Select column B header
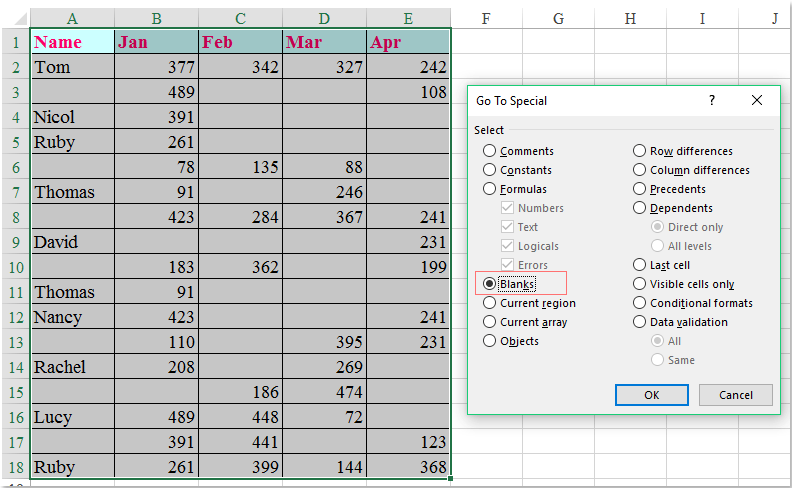 [156, 19]
